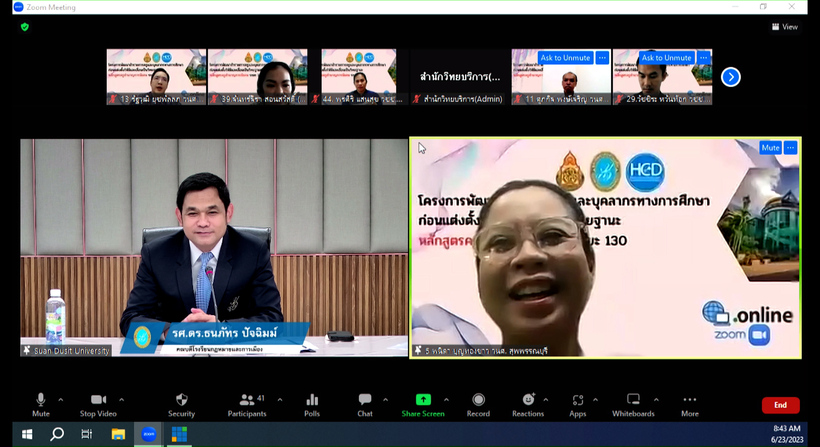
Task: Open the Participants panel
Action: point(246,404)
